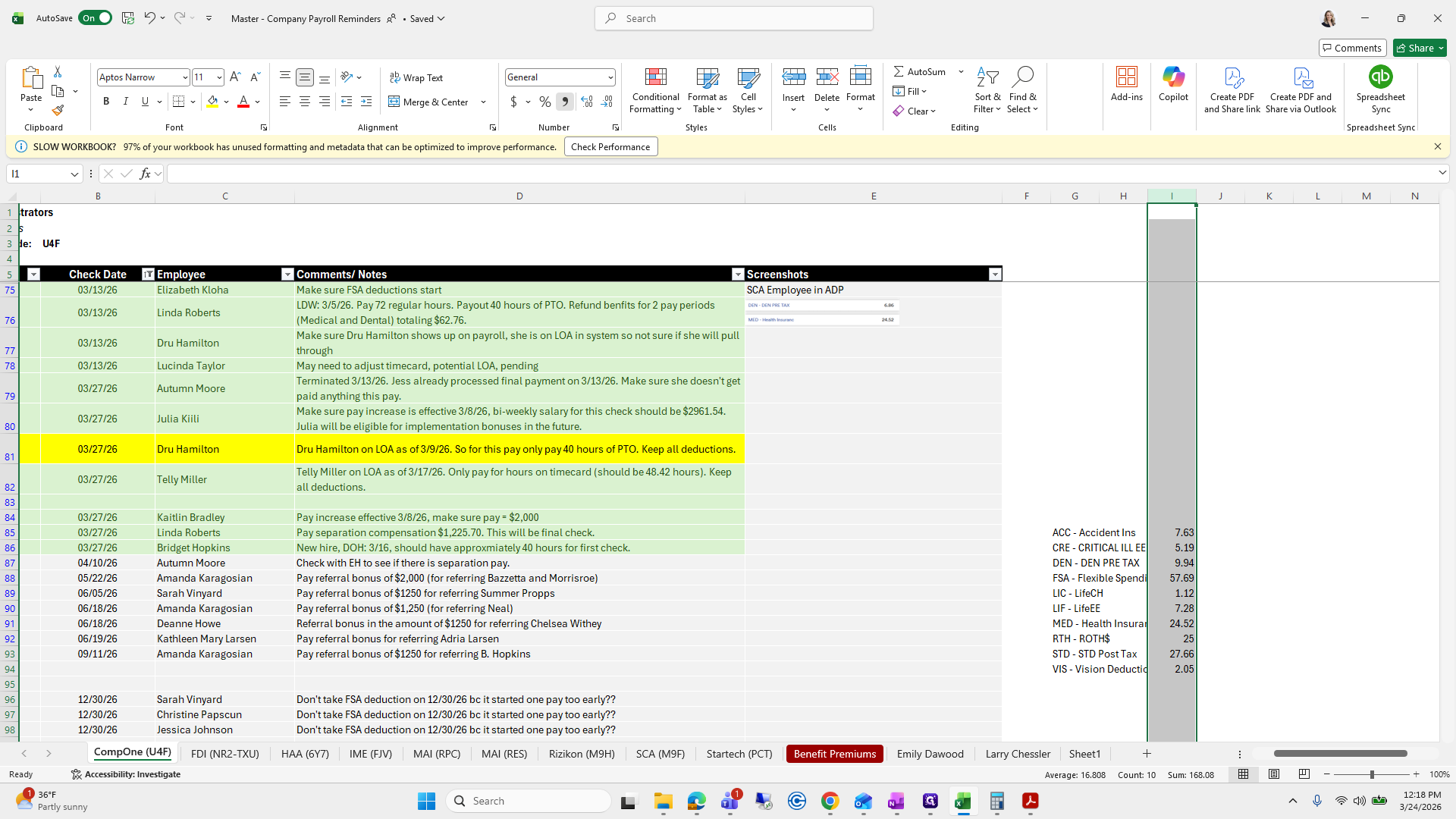Switch to the Benefit Premiums sheet tab
Viewport: 1456px width, 819px height.
834,754
